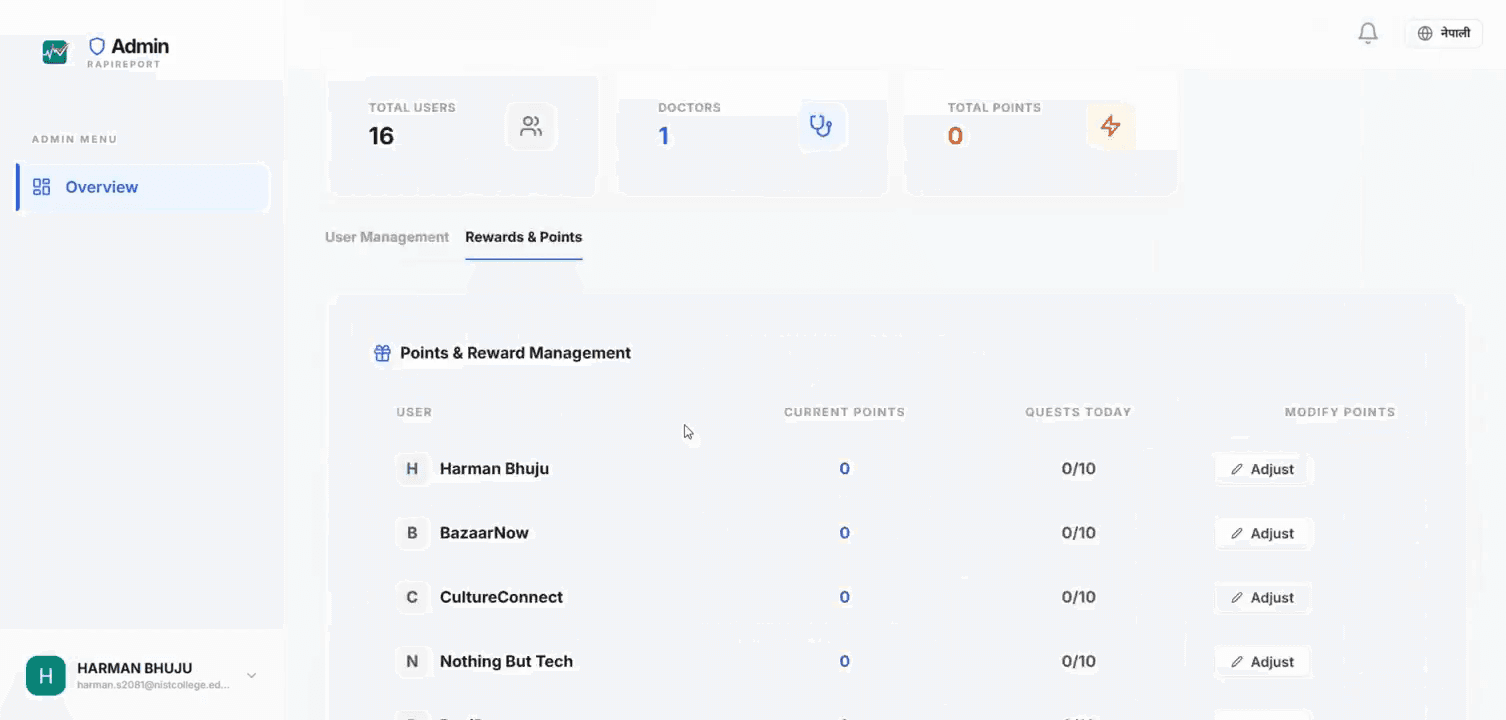Click the BazaarNow user name
Viewport: 1506px width, 720px height.
click(484, 533)
